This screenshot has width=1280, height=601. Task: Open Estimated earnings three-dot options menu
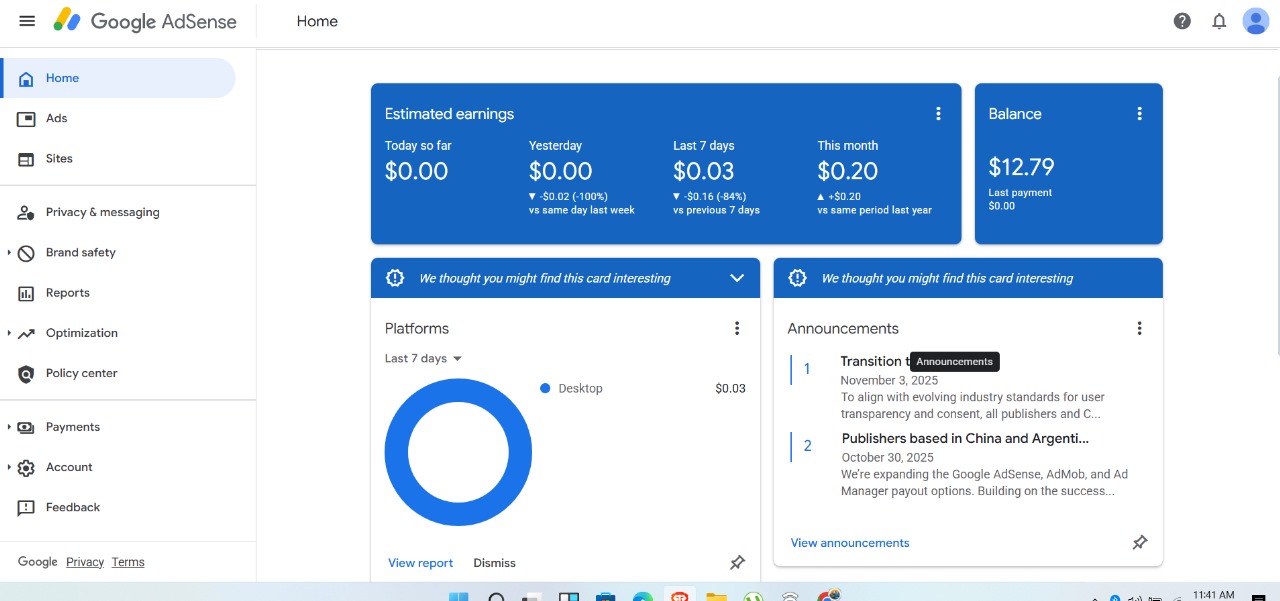click(938, 114)
